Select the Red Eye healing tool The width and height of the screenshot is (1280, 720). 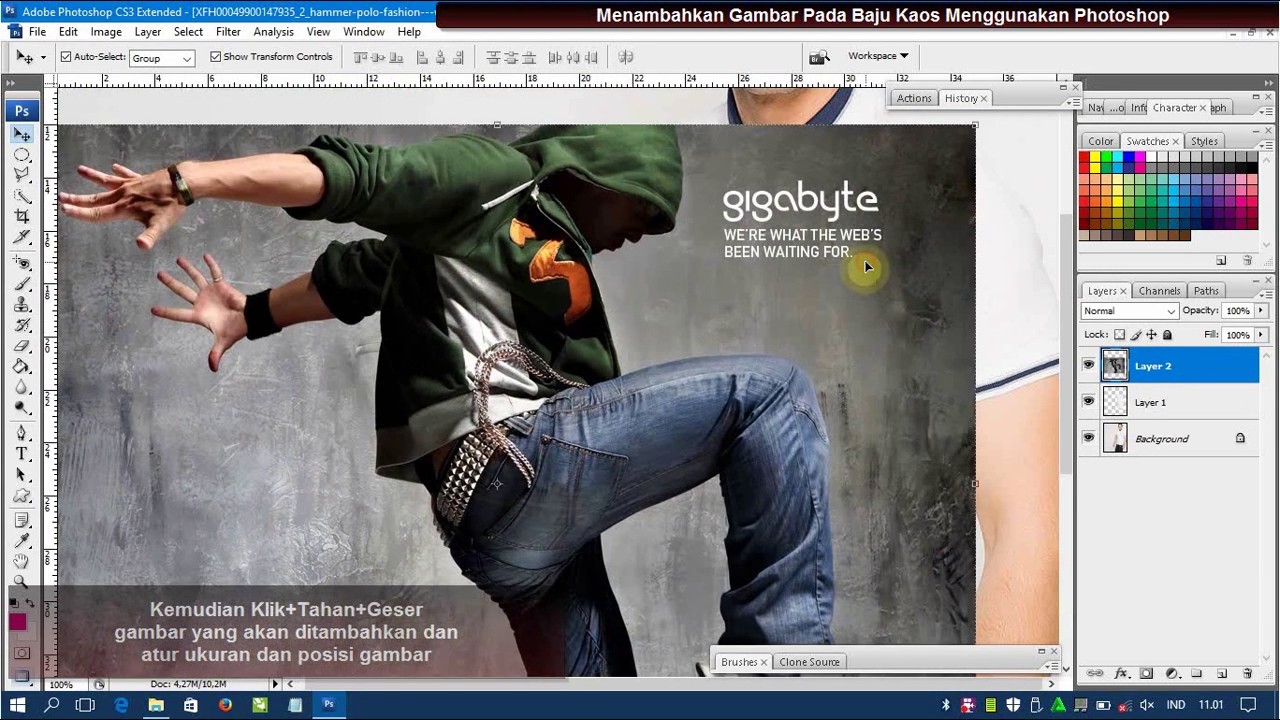coord(22,263)
